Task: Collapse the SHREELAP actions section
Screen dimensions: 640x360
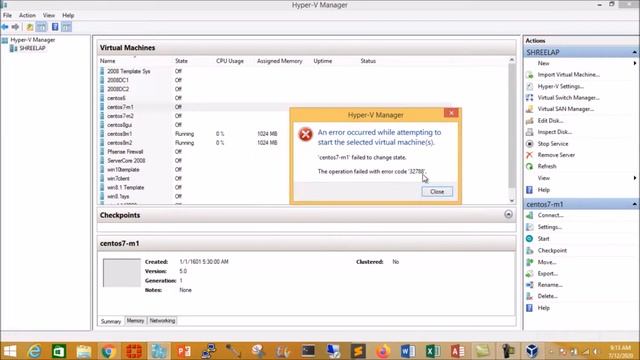Action: (634, 53)
